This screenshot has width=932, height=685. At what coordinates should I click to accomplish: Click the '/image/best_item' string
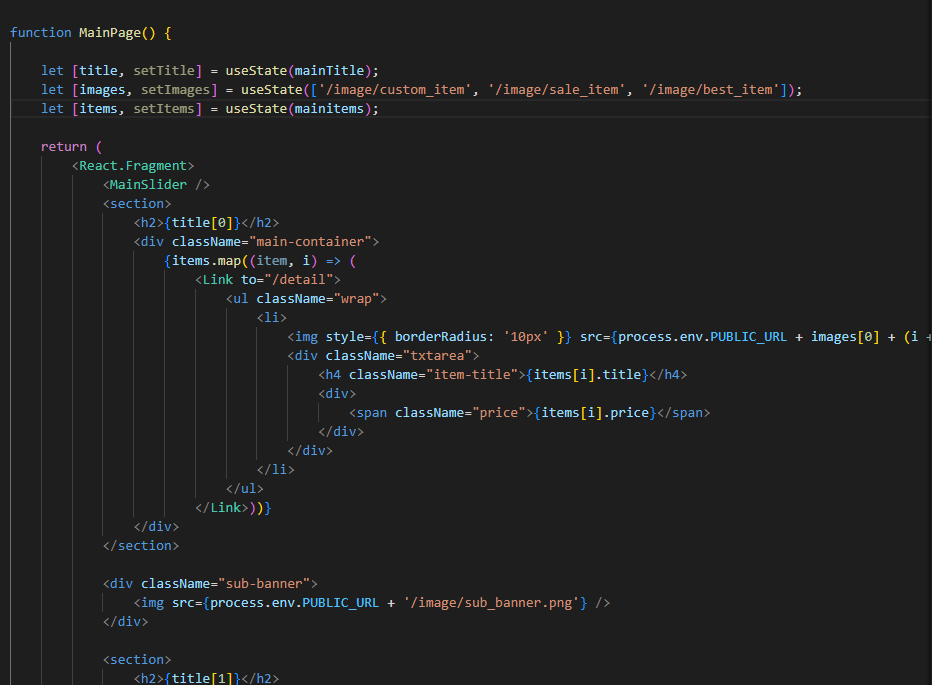tap(710, 90)
